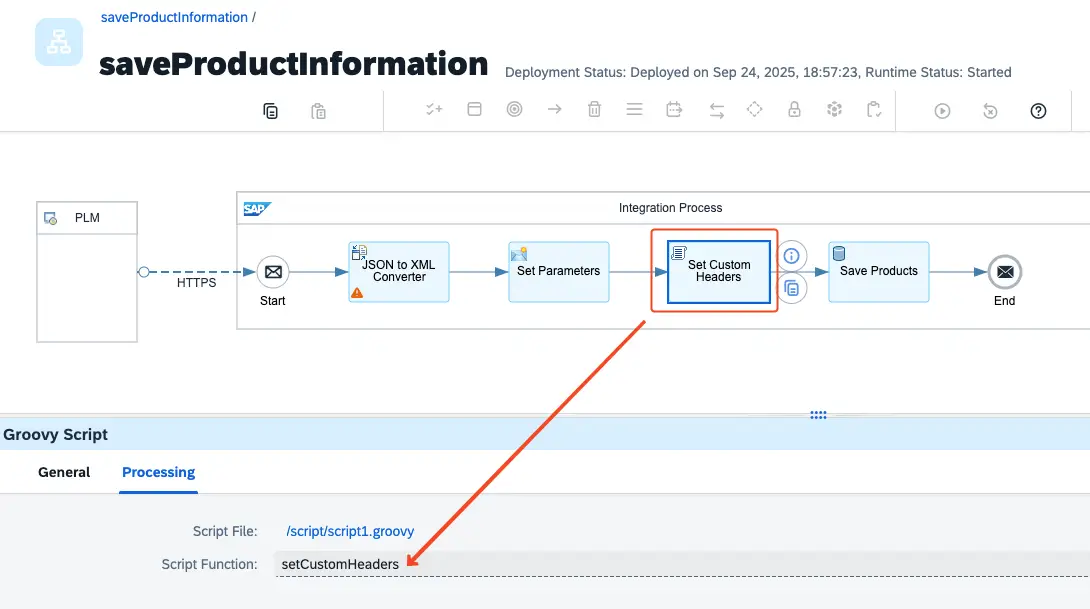This screenshot has width=1090, height=609.
Task: Click the arrow connector toolbar icon
Action: 554,110
